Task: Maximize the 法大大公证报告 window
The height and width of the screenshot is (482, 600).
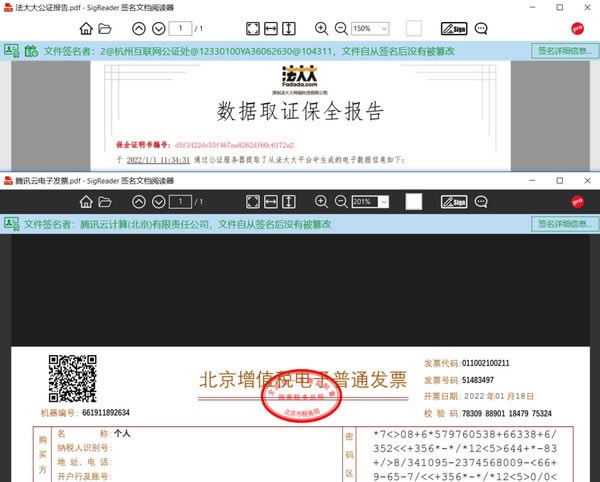Action: click(560, 7)
